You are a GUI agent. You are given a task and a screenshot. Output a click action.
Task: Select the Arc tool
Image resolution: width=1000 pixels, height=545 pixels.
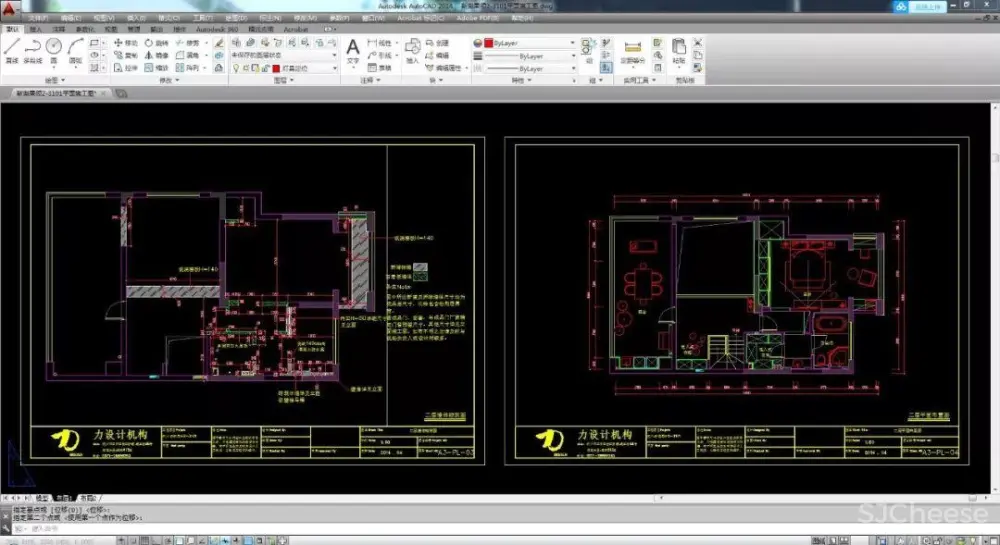click(x=76, y=48)
